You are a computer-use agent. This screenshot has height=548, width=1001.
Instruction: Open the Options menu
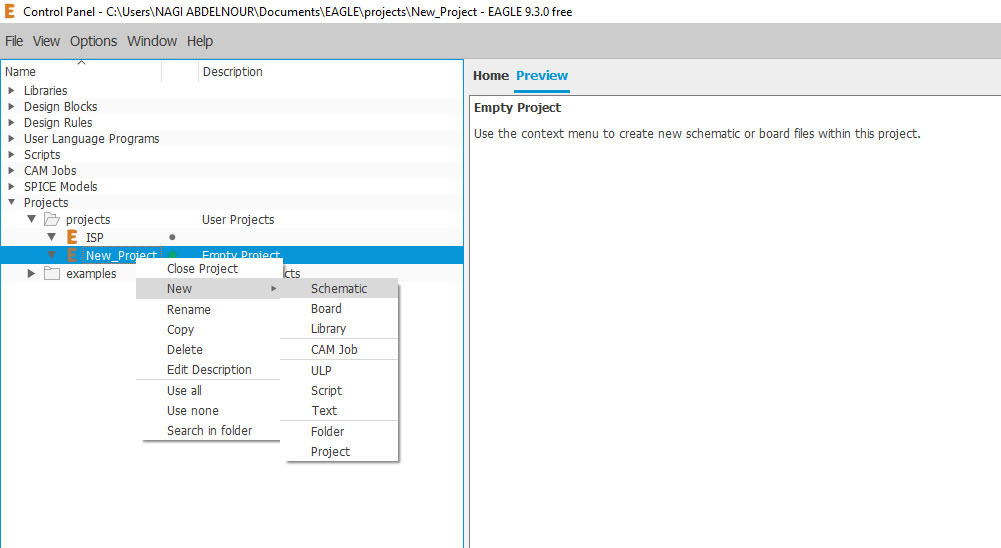click(93, 41)
